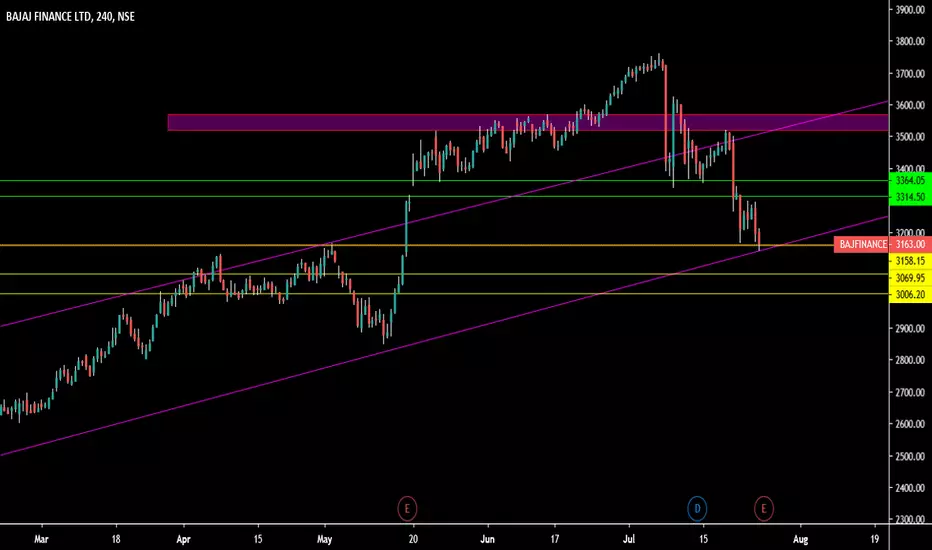
Task: Click the 2800.00 price axis label
Action: [x=910, y=360]
